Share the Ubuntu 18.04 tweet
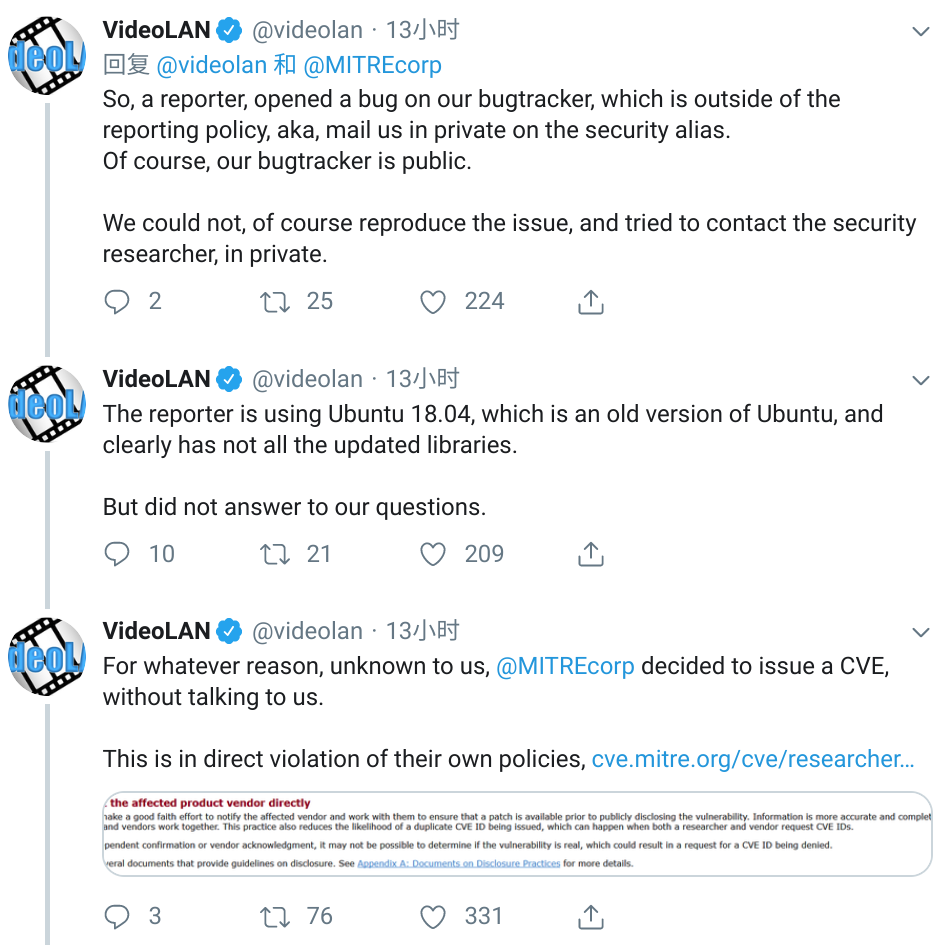The image size is (944, 945). point(591,554)
